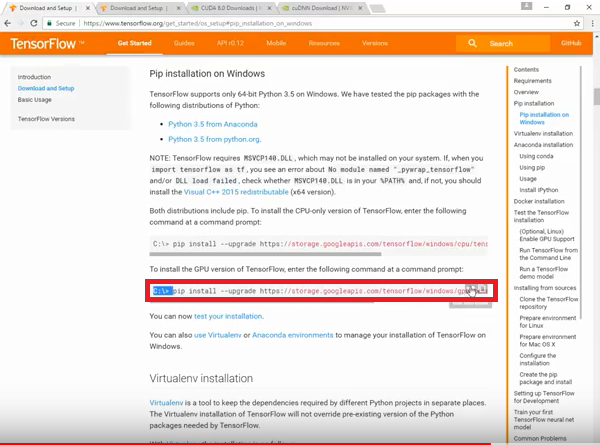Jump to Using pip entry
Image resolution: width=600 pixels, height=445 pixels.
click(x=532, y=168)
